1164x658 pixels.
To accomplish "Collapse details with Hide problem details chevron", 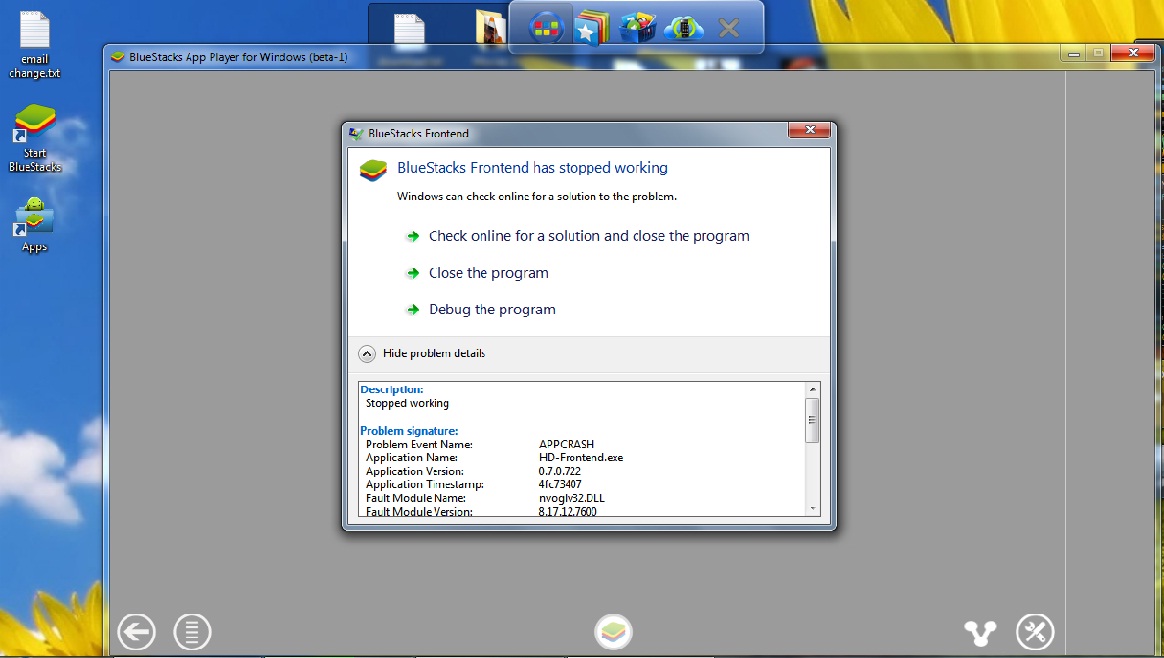I will (367, 353).
